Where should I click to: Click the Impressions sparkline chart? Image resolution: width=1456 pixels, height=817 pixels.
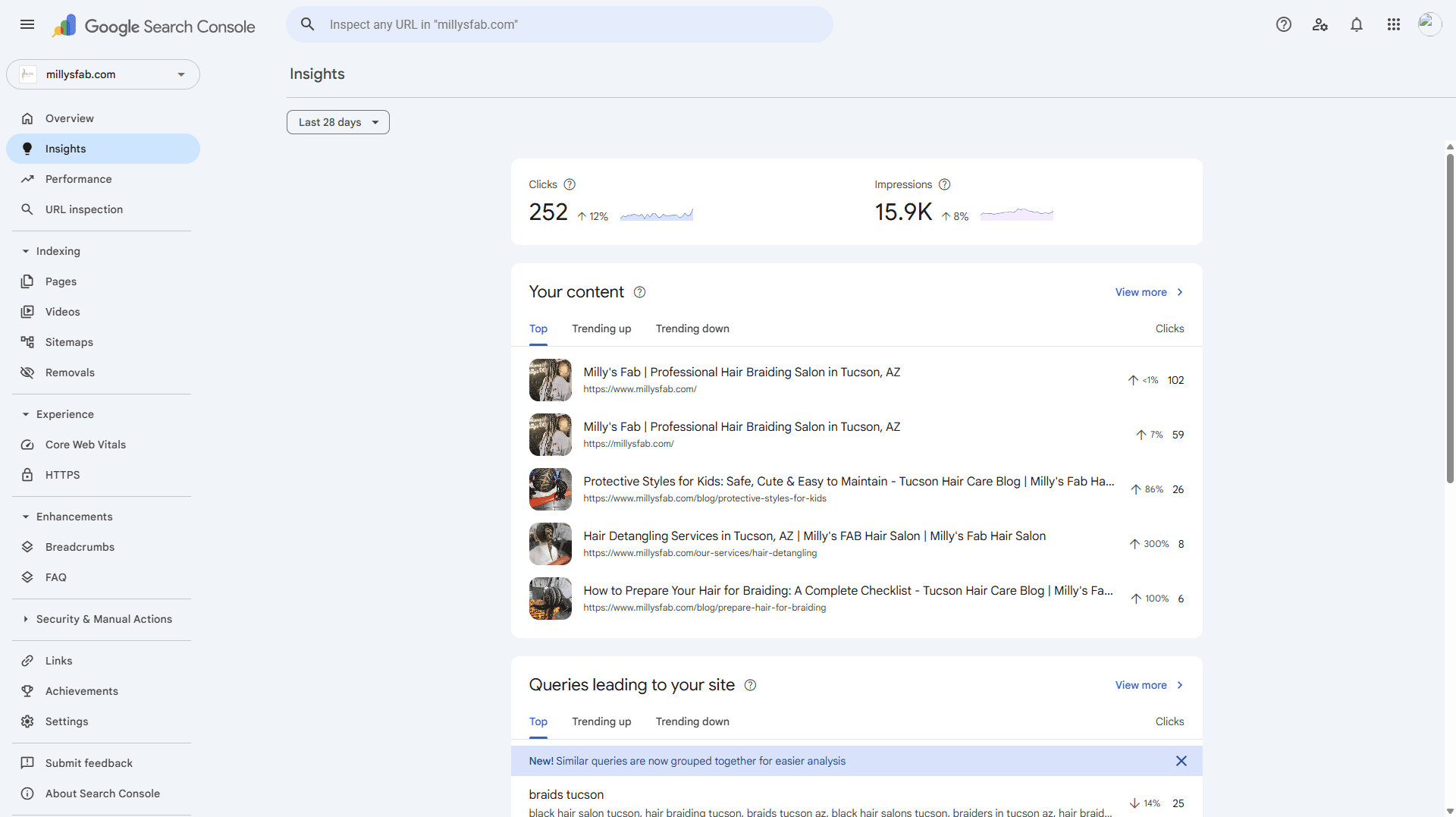tap(1017, 215)
